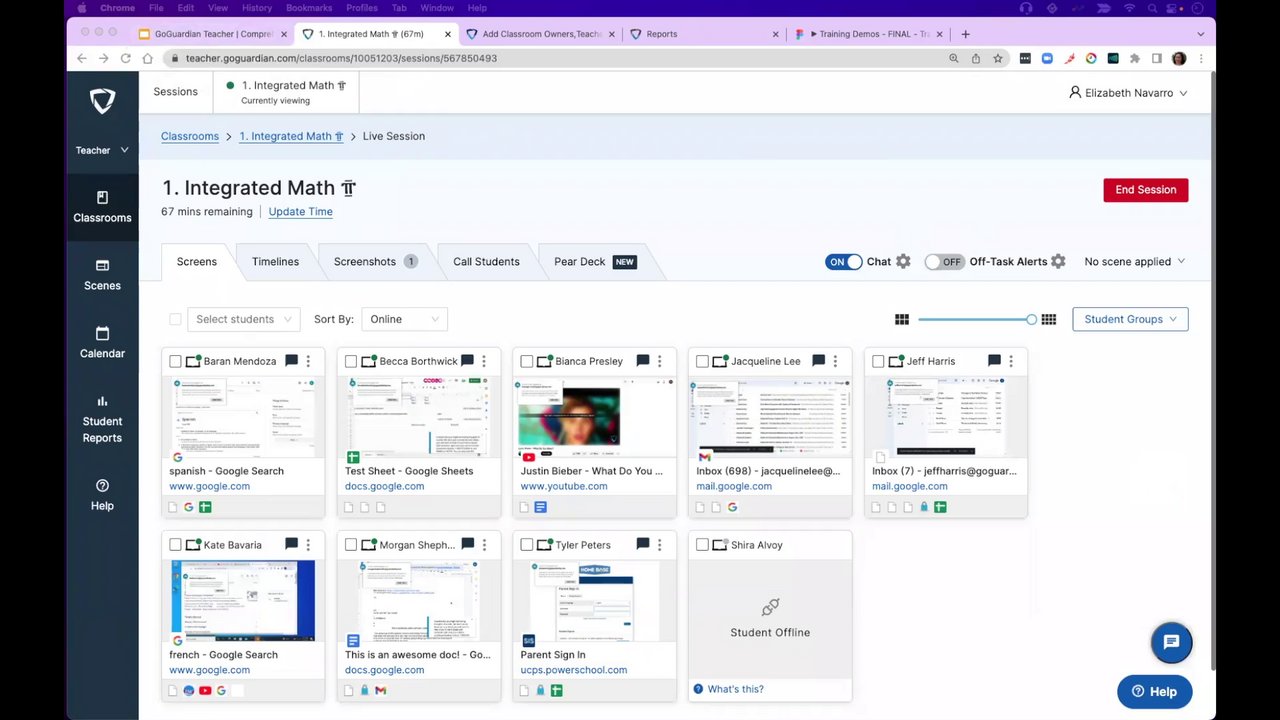Select Becca Borthwick's checkbox
The image size is (1280, 720).
tap(351, 361)
